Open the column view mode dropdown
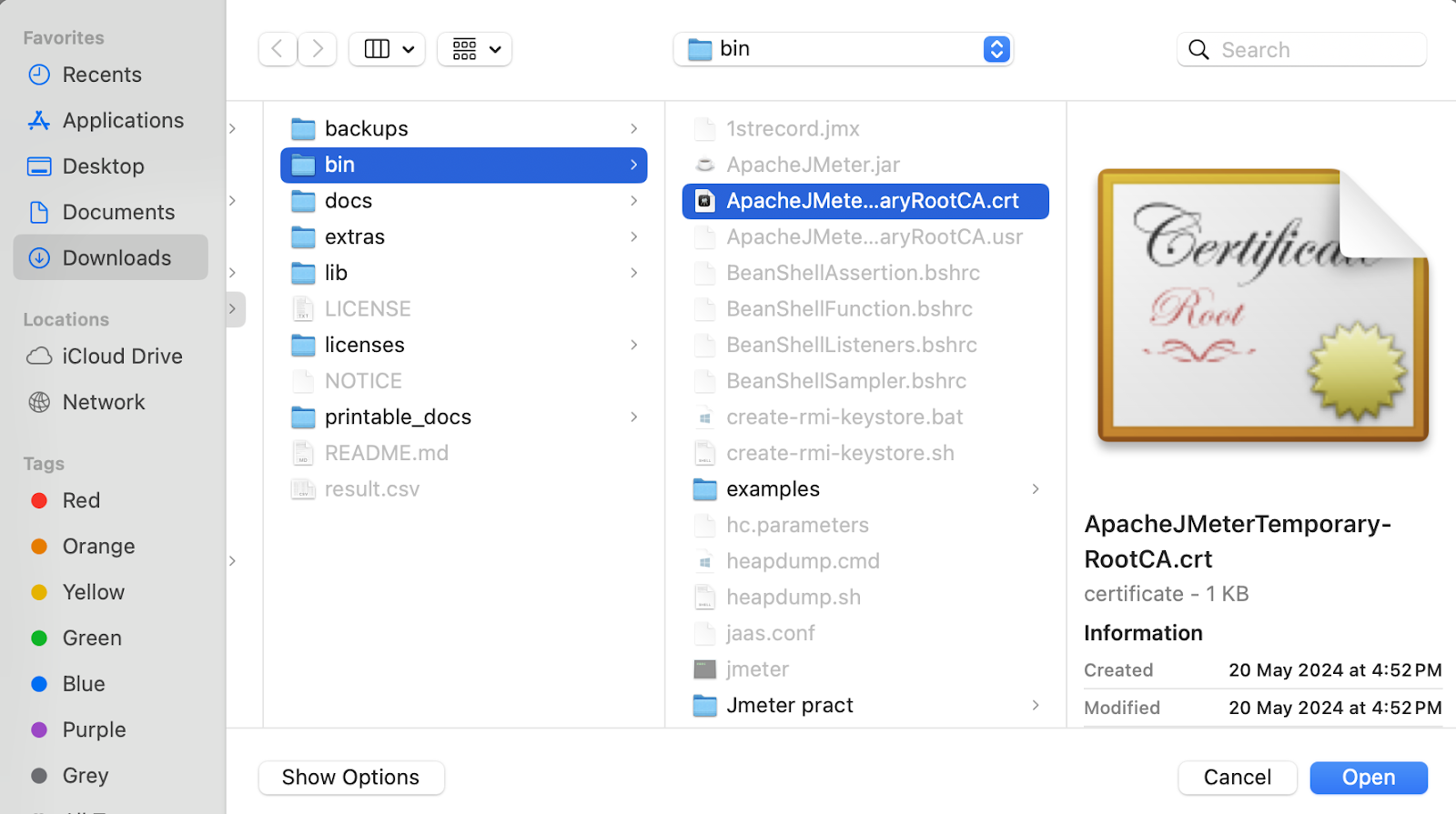1456x814 pixels. (387, 49)
